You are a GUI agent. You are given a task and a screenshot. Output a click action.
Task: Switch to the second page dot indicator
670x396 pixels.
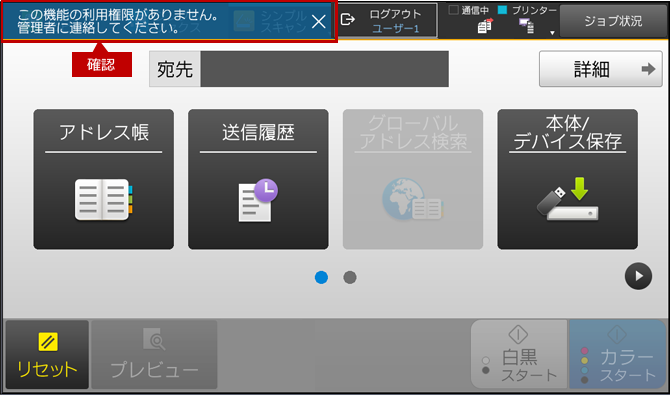(x=350, y=278)
